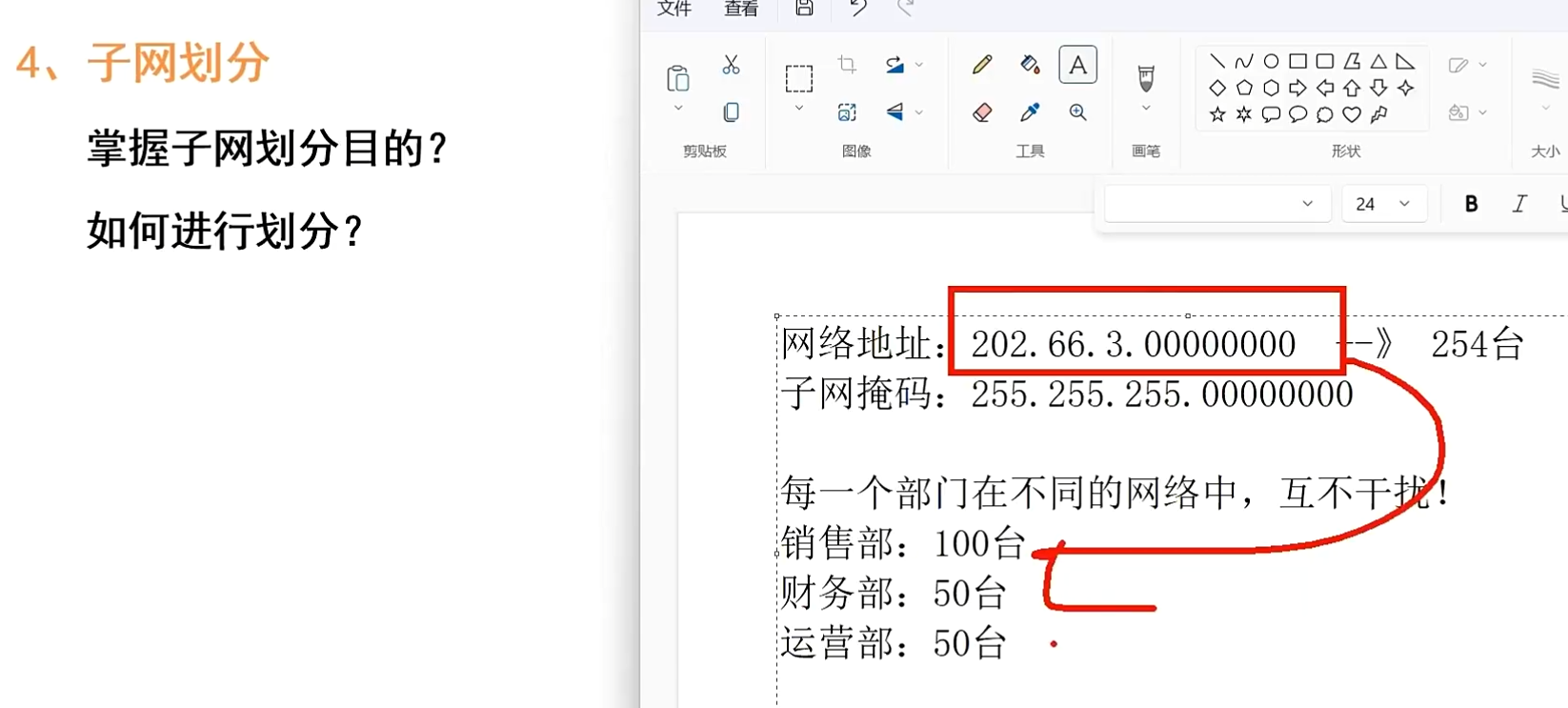Select the Magnifier zoom tool
1568x708 pixels.
(1077, 112)
